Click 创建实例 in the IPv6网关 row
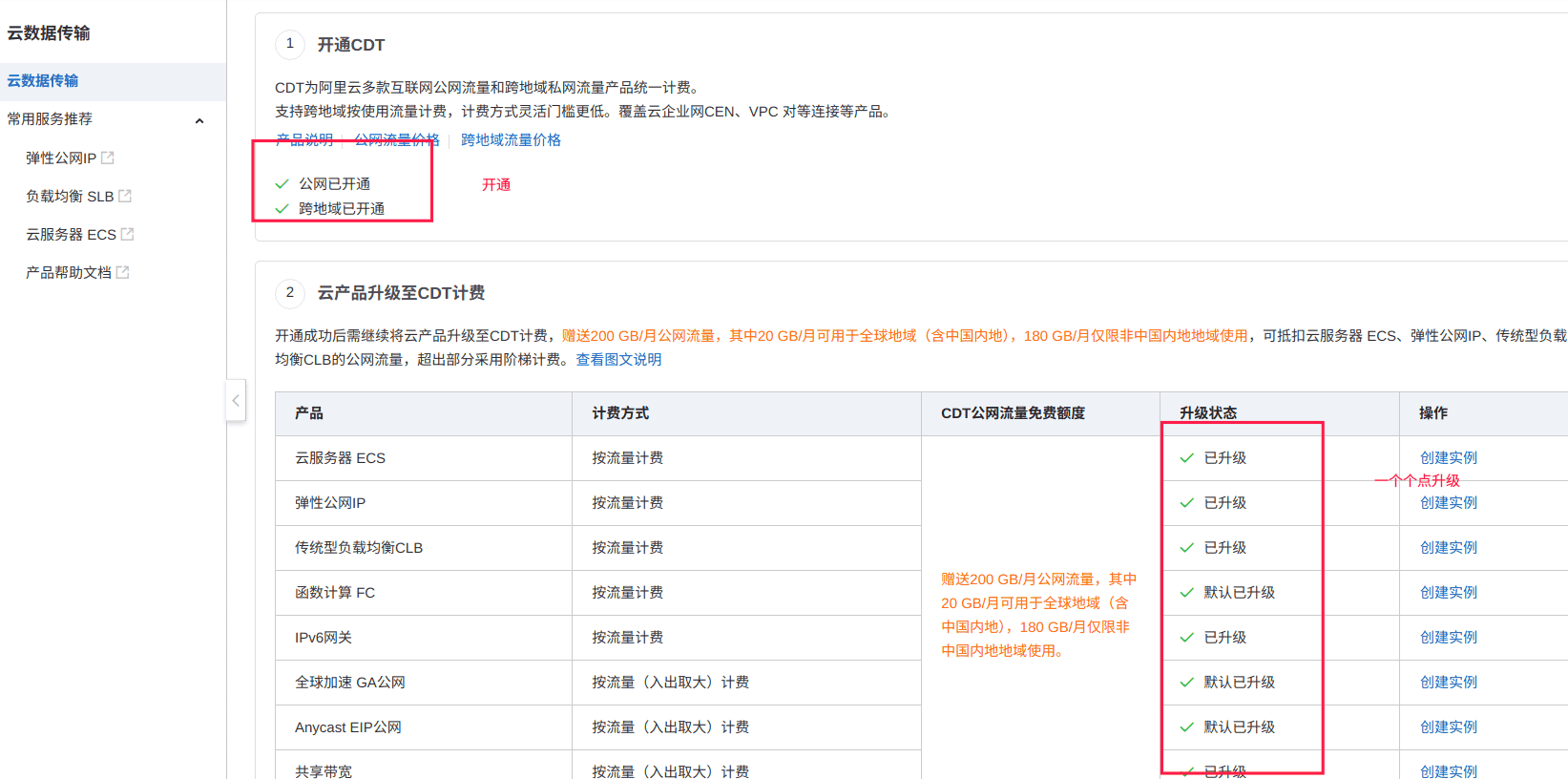This screenshot has height=779, width=1568. tap(1448, 638)
